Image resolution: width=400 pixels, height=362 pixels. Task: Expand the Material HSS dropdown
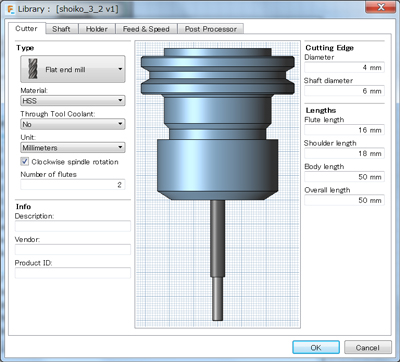pyautogui.click(x=73, y=100)
